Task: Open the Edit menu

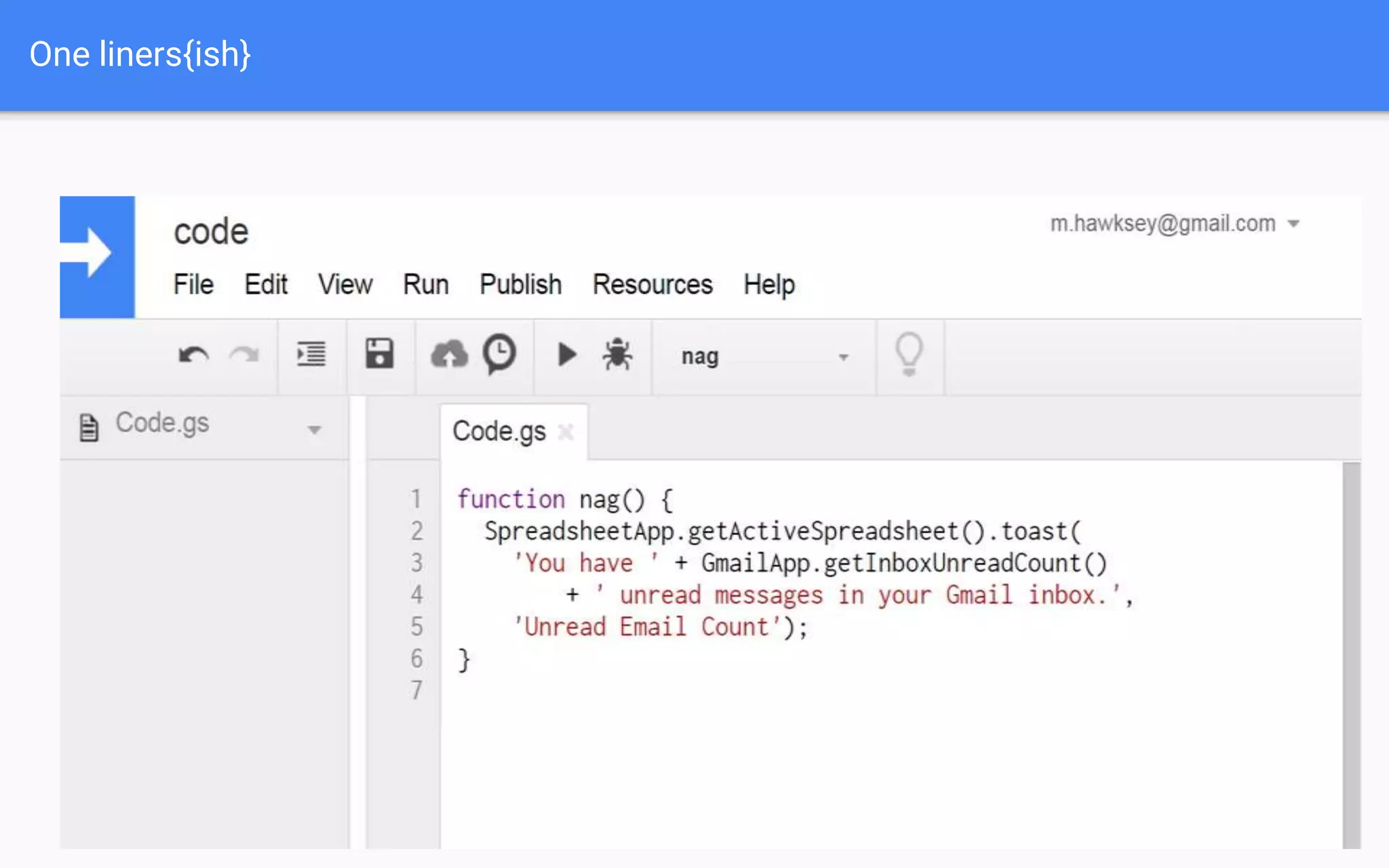Action: click(x=266, y=284)
